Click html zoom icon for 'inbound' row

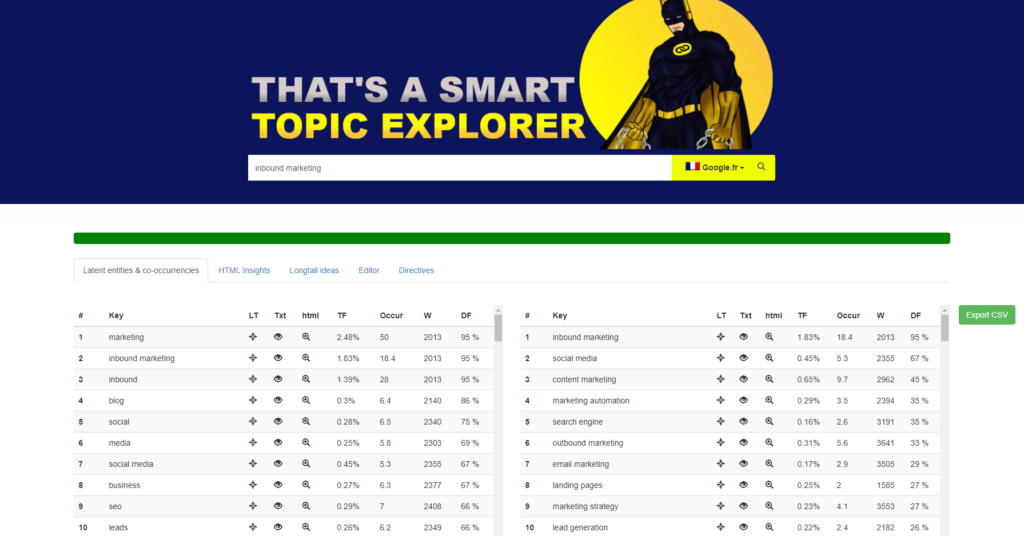[x=306, y=379]
